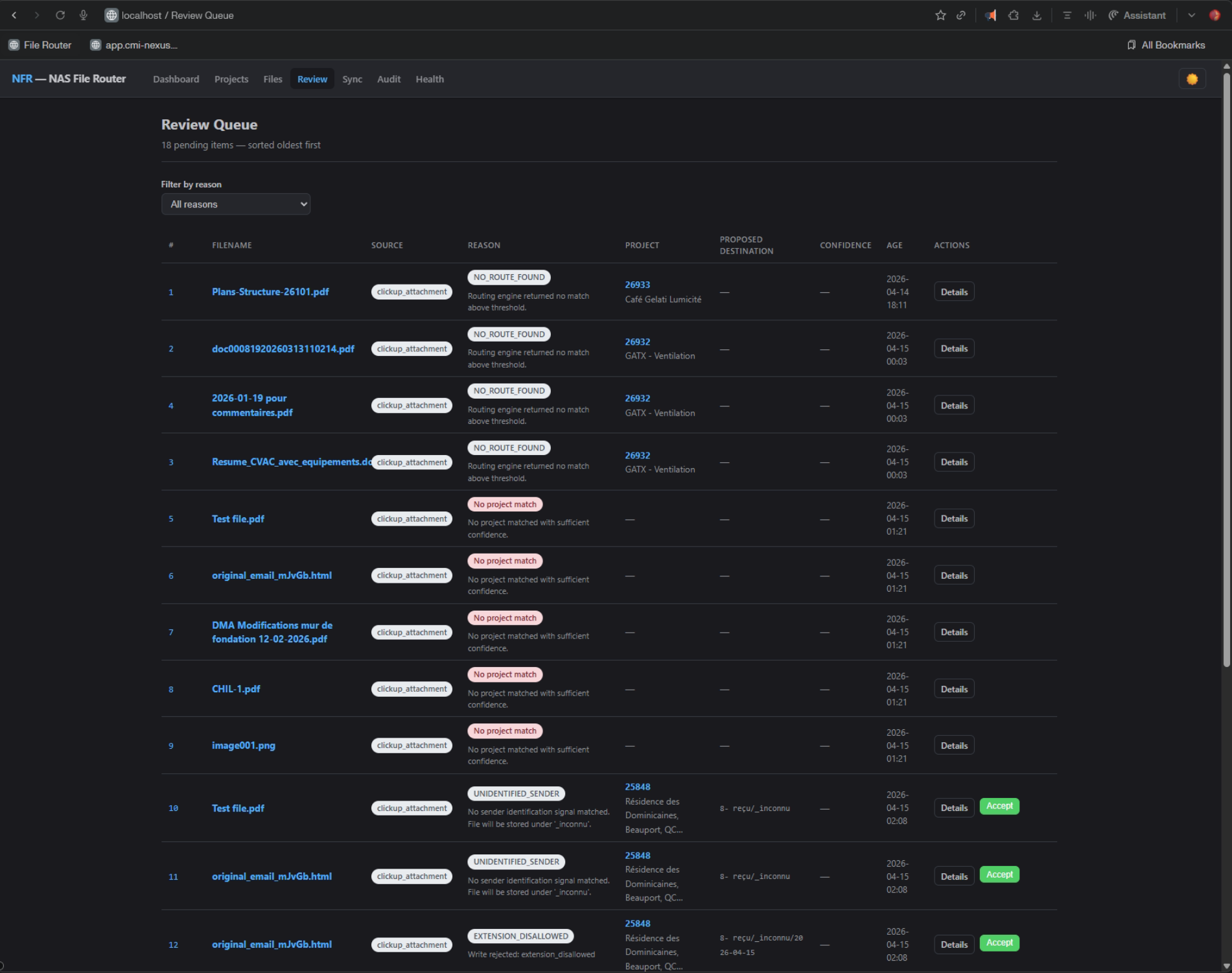Viewport: 1232px width, 973px height.
Task: Go back using the browser back arrow
Action: pos(14,16)
